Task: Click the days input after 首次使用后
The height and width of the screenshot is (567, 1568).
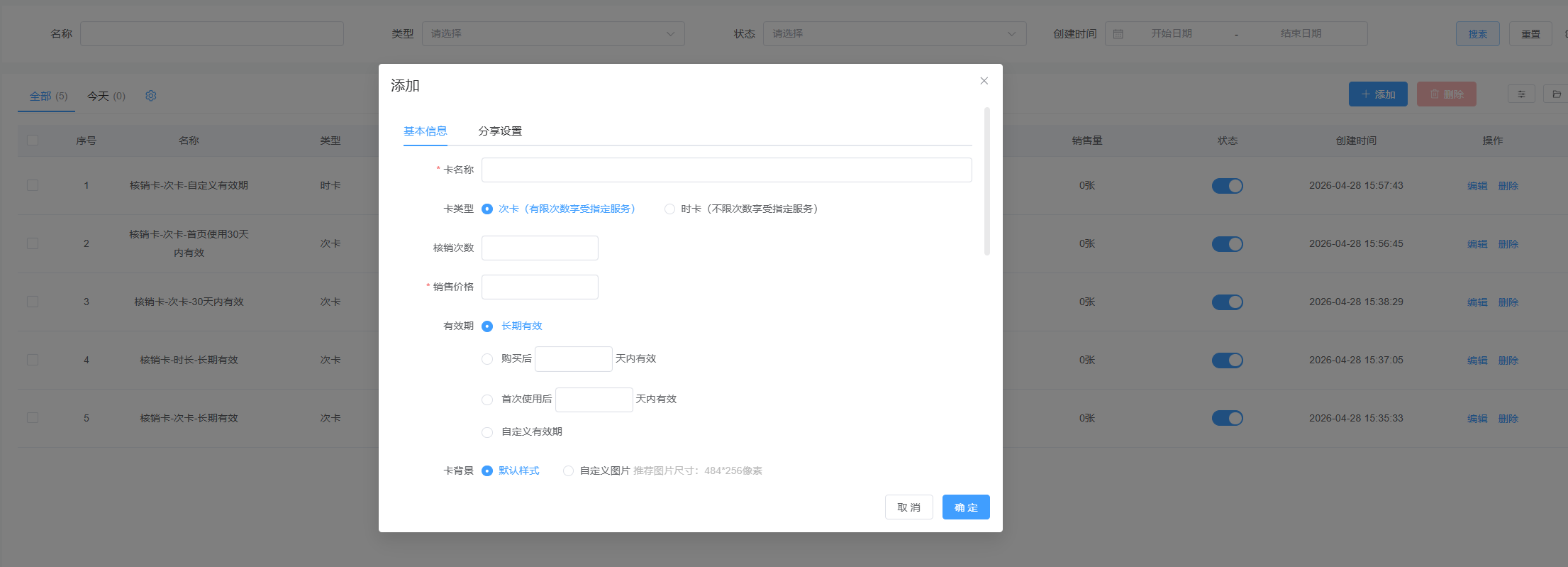Action: [x=594, y=400]
